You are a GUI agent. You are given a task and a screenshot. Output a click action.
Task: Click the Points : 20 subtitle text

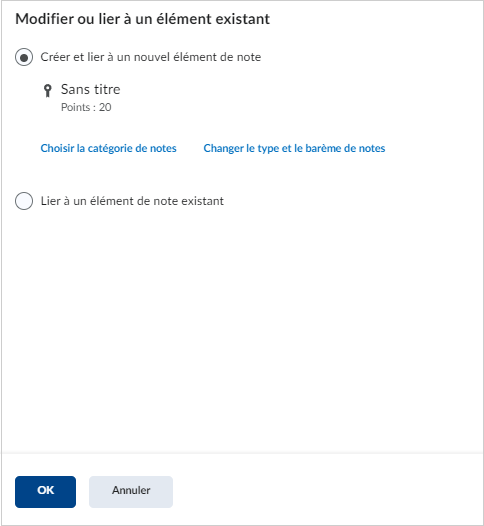[86, 107]
